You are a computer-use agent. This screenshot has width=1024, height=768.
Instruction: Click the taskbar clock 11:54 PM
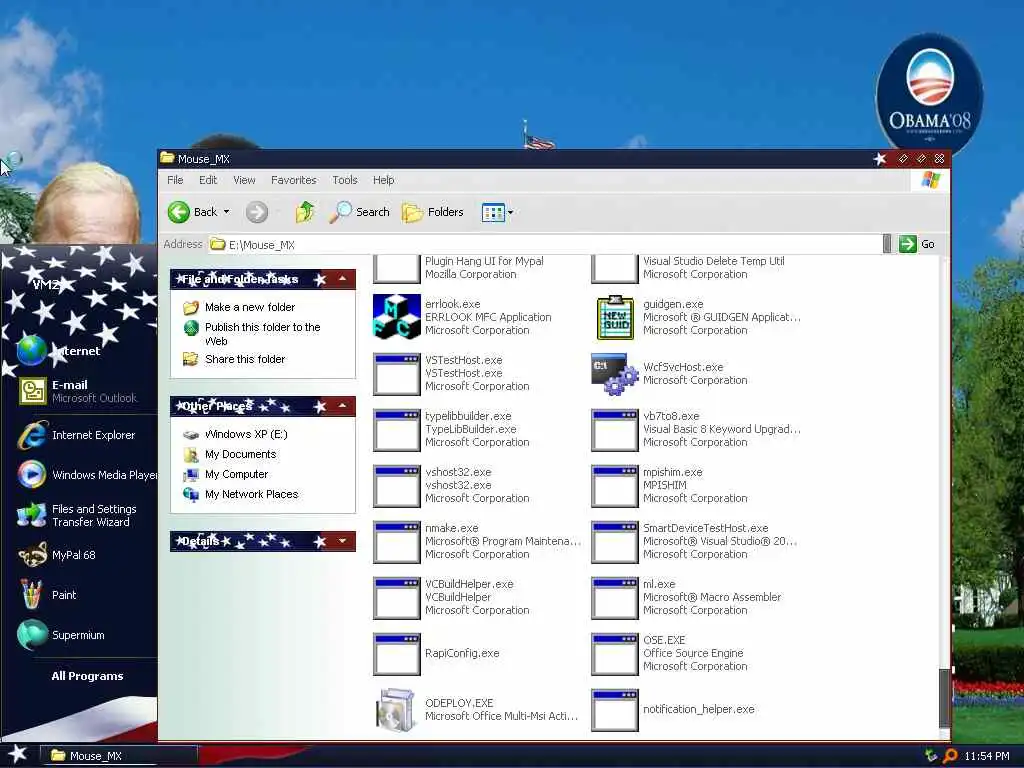click(x=987, y=756)
